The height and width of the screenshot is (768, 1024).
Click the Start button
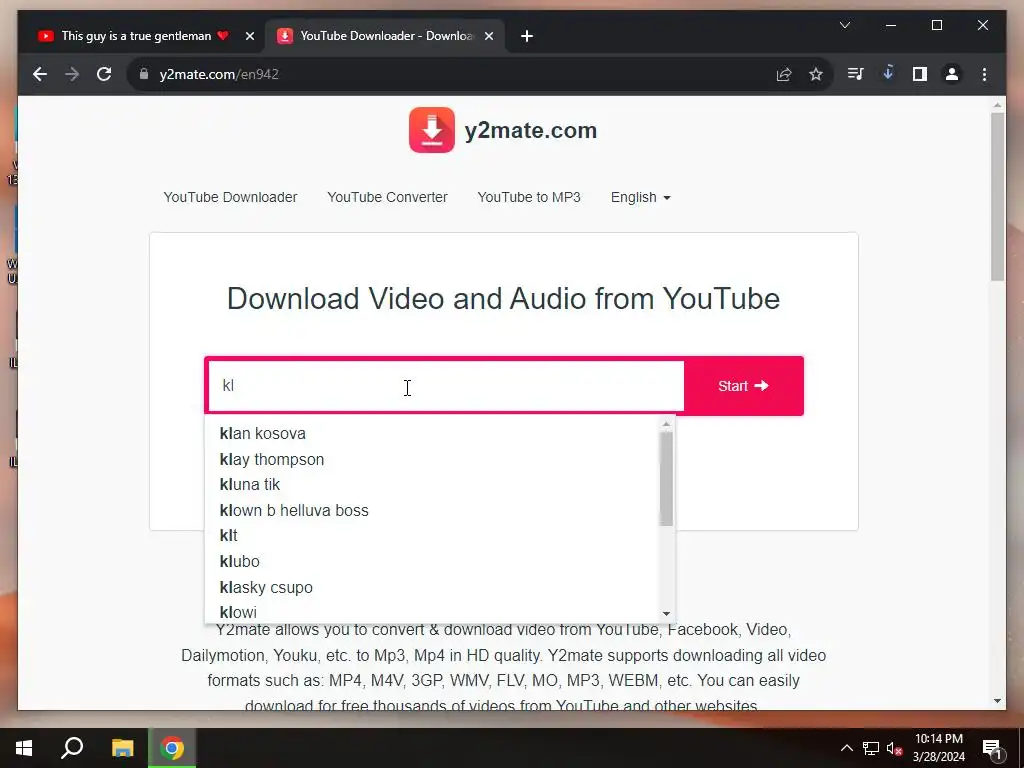pyautogui.click(x=743, y=386)
